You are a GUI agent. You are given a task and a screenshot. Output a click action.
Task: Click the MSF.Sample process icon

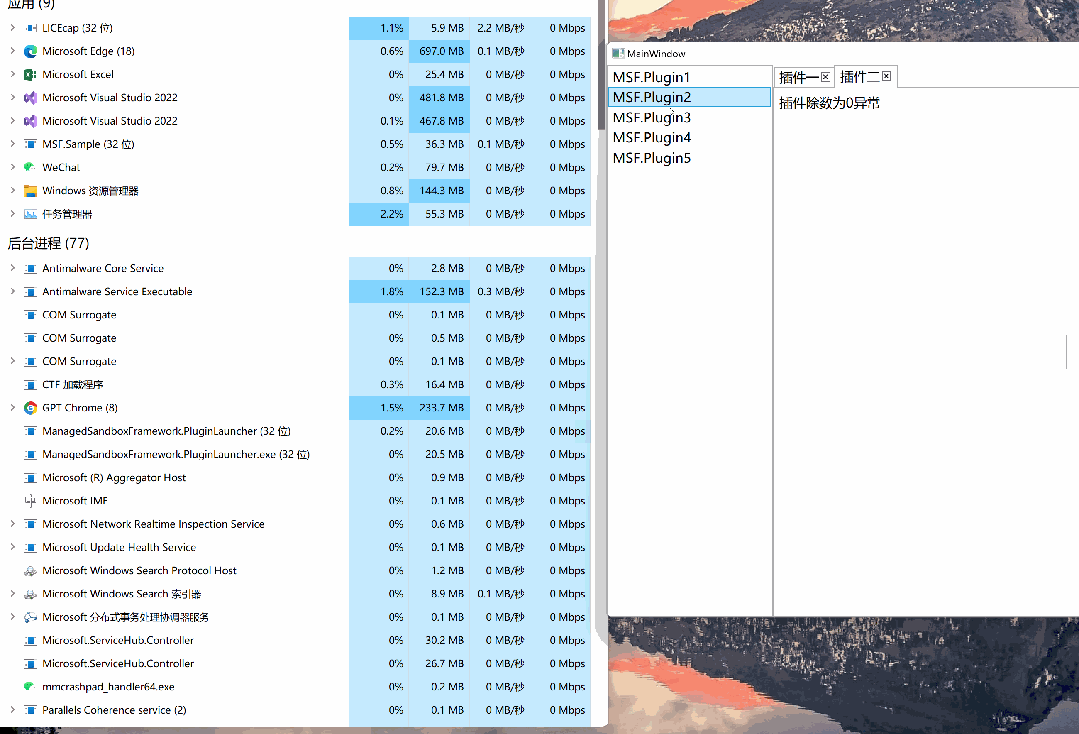(30, 144)
